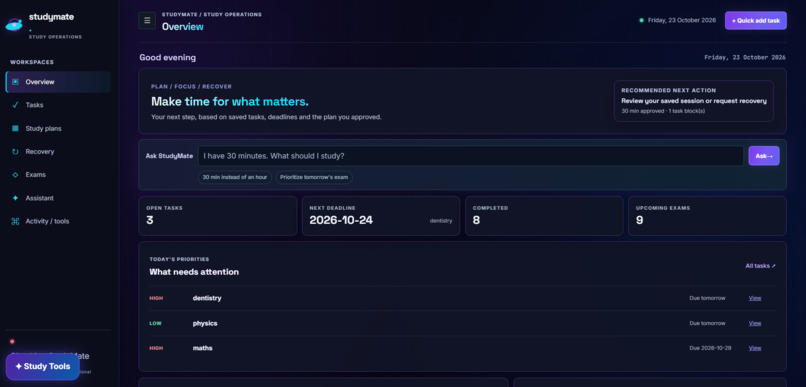This screenshot has height=387, width=806.
Task: Select the physics task name
Action: point(205,323)
